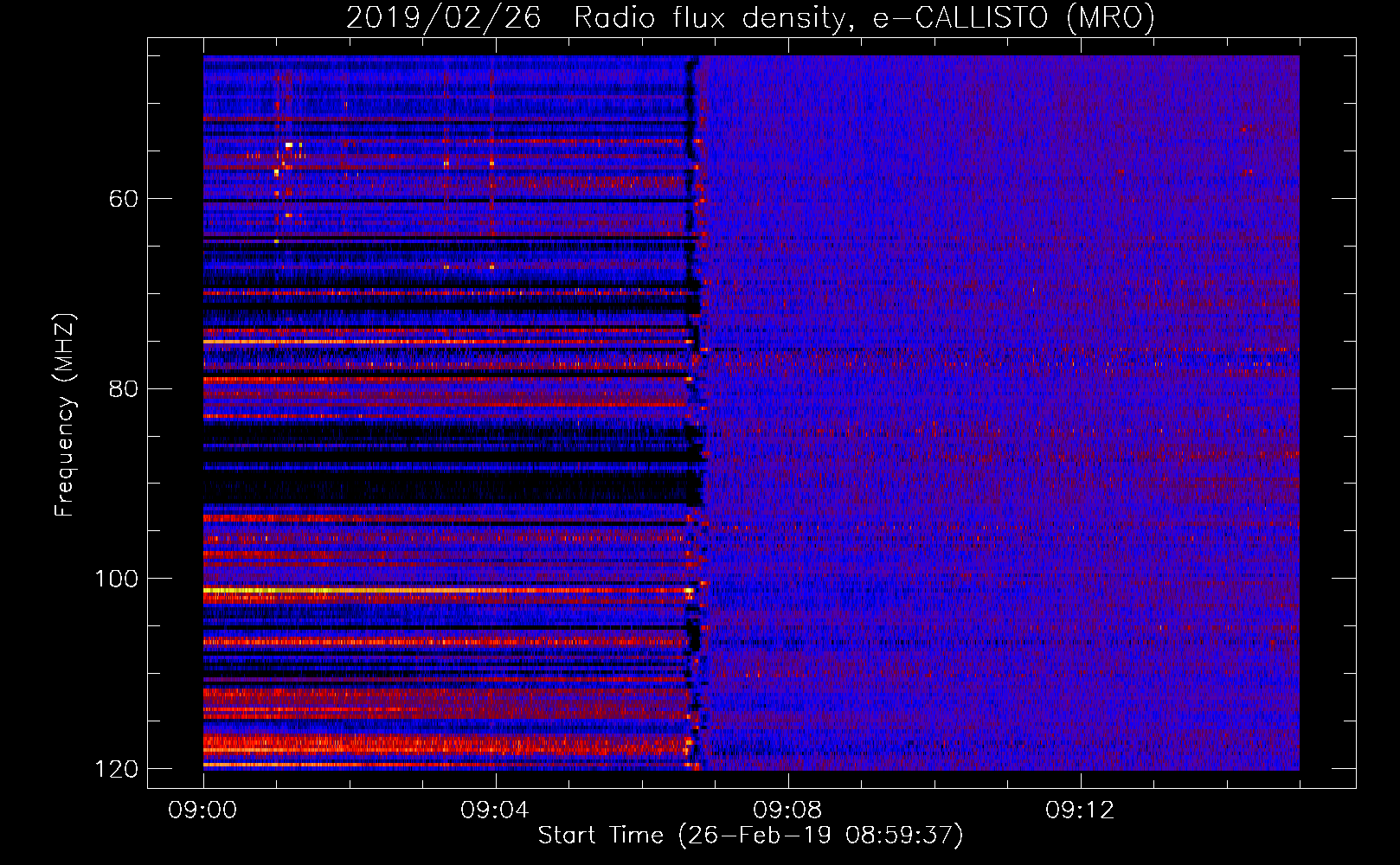Click the date "2019/02/26" in the title
1400x865 pixels.
[444, 18]
